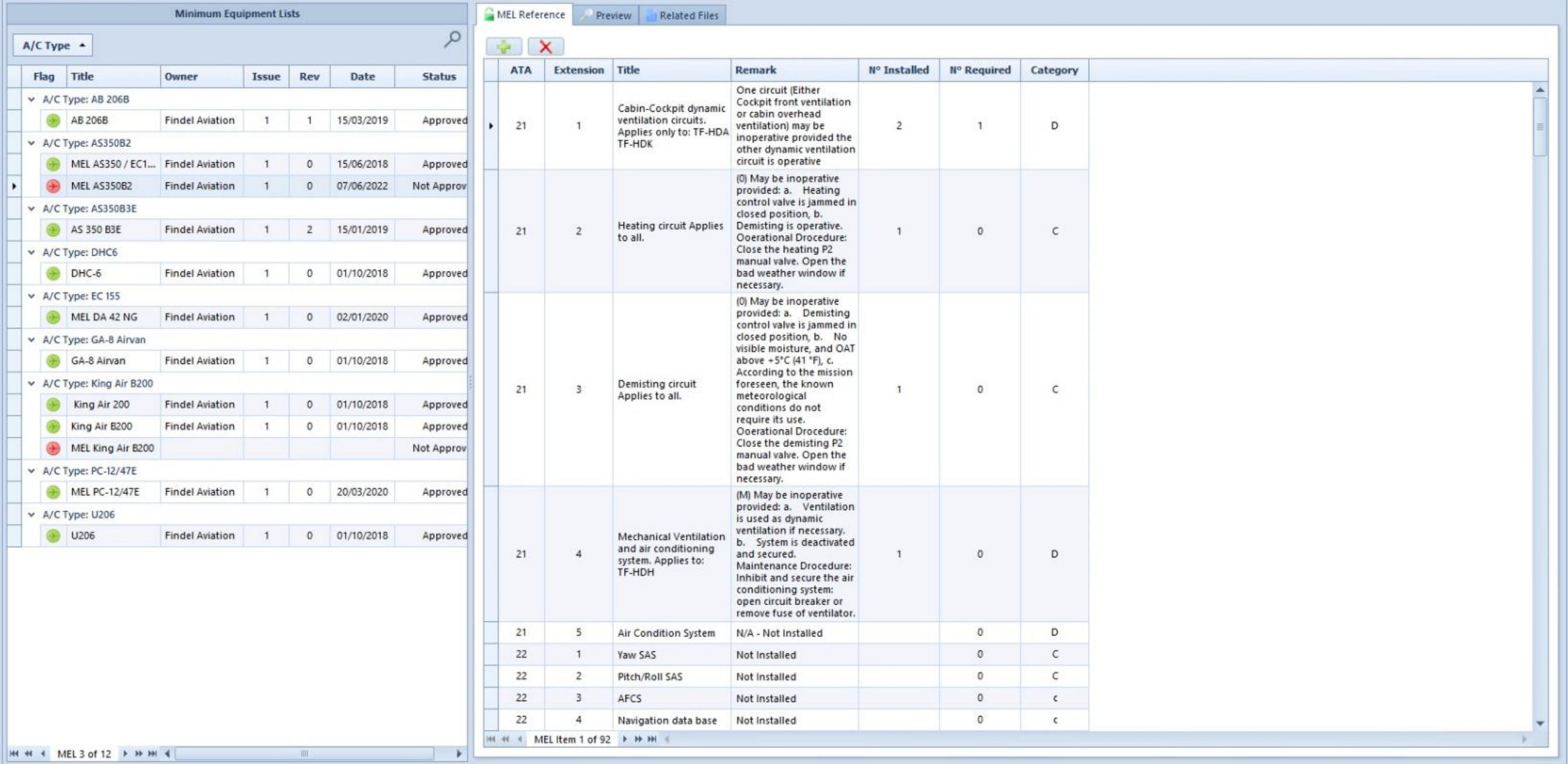Click green flag icon for MEL PC-12/47E
Screen dimensions: 1568x764
pos(53,492)
